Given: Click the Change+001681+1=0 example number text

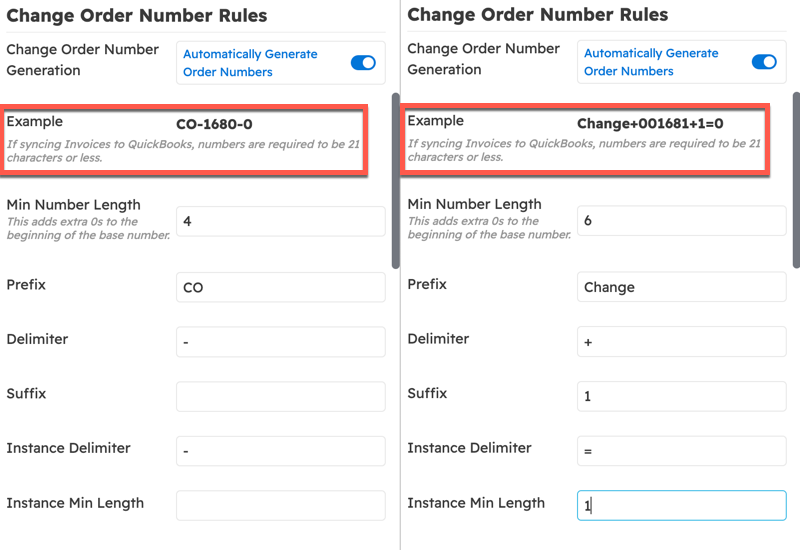Looking at the screenshot, I should [650, 124].
